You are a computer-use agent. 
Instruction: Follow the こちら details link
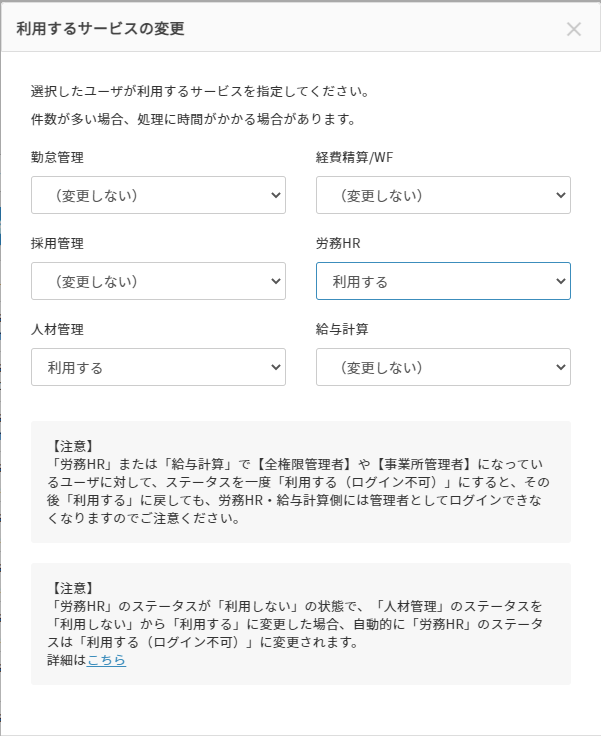[x=106, y=660]
